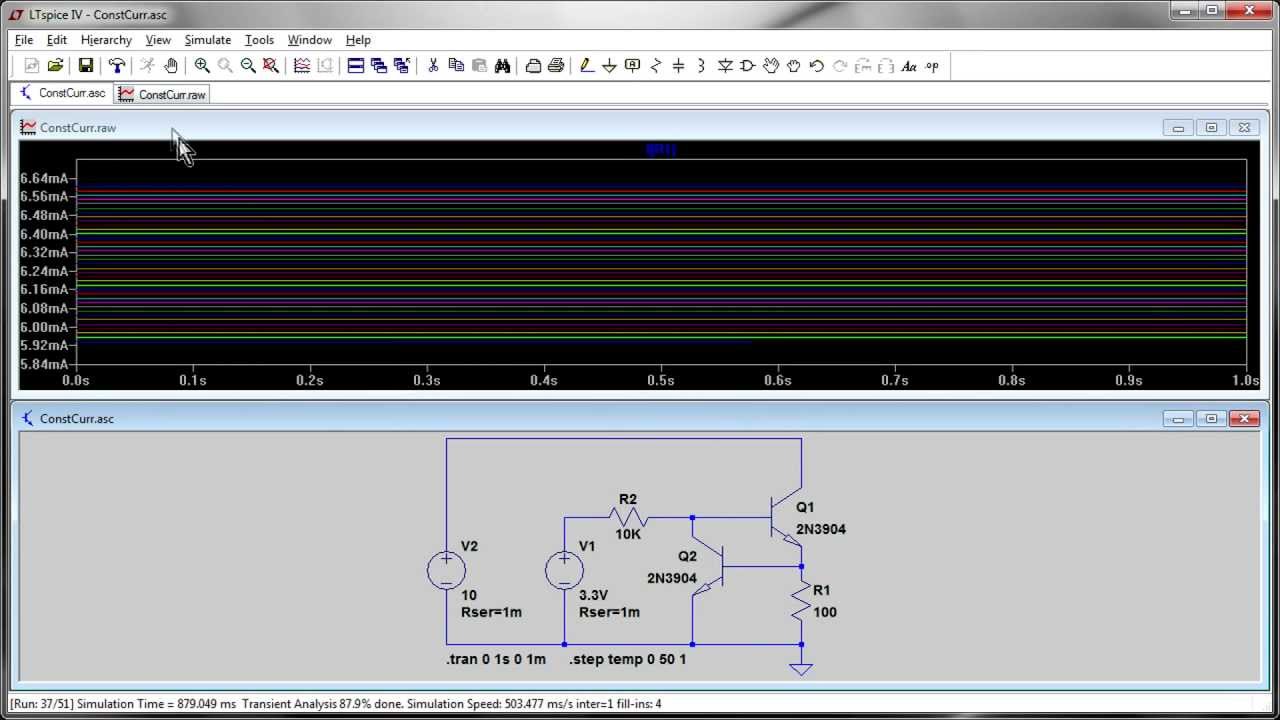Image resolution: width=1280 pixels, height=720 pixels.
Task: Open the Edit menu
Action: 57,40
